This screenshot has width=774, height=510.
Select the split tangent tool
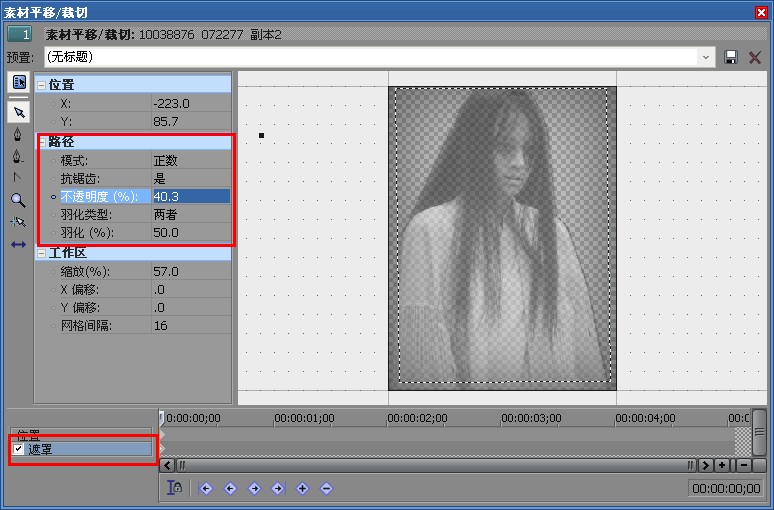18,178
